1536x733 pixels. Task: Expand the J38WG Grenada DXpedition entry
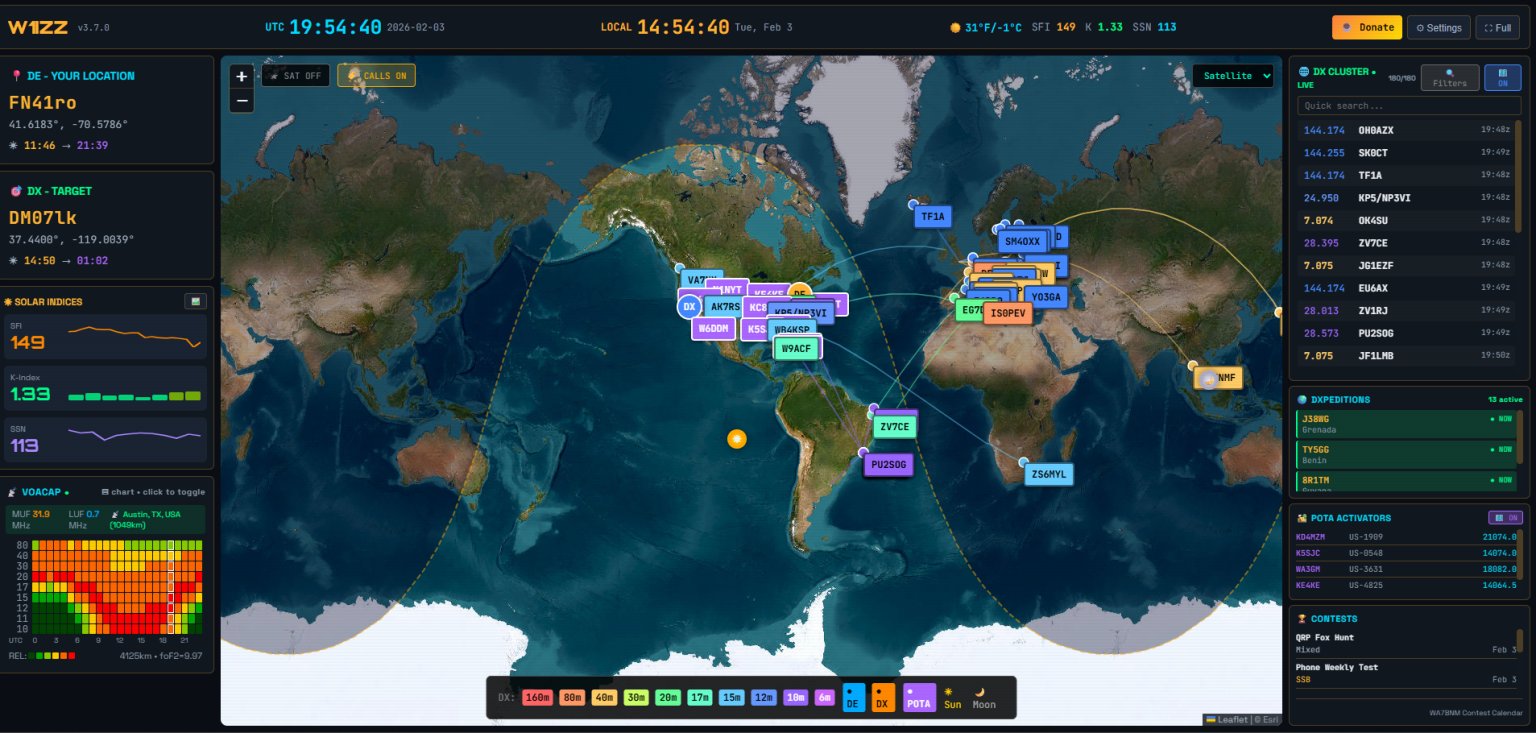click(x=1405, y=424)
